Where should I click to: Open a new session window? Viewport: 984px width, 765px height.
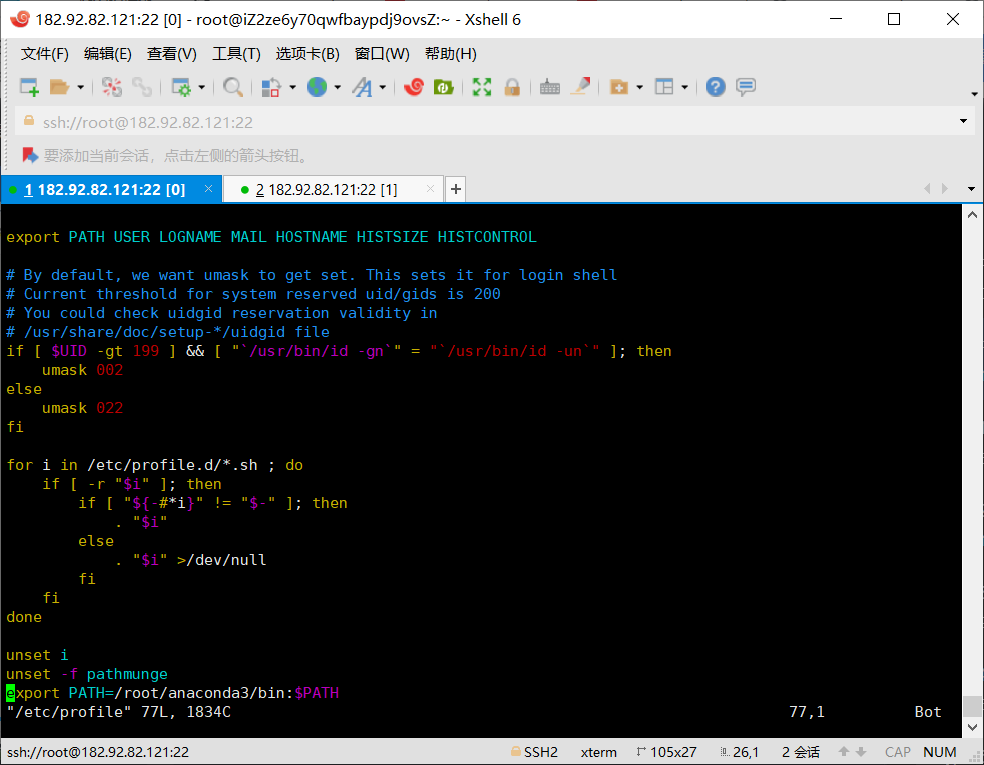pos(27,87)
